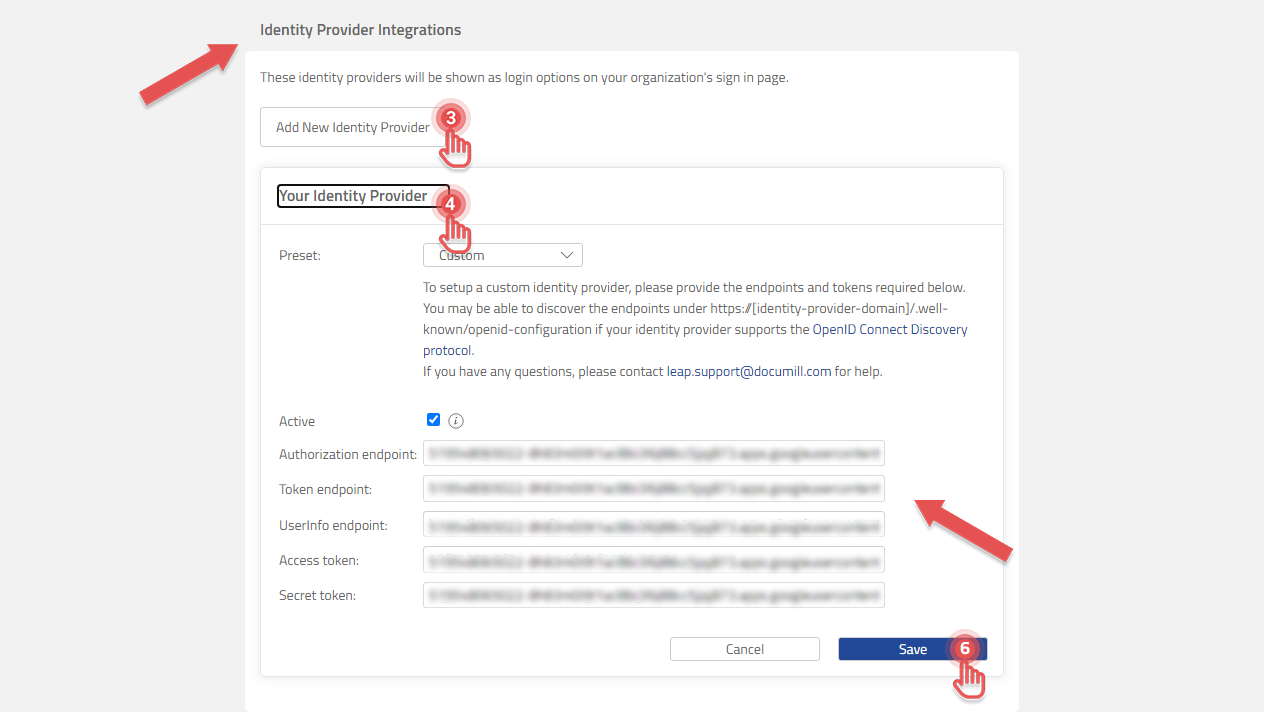Screen dimensions: 1264x712
Task: Click the Identity Provider Integrations heading
Action: 360,29
